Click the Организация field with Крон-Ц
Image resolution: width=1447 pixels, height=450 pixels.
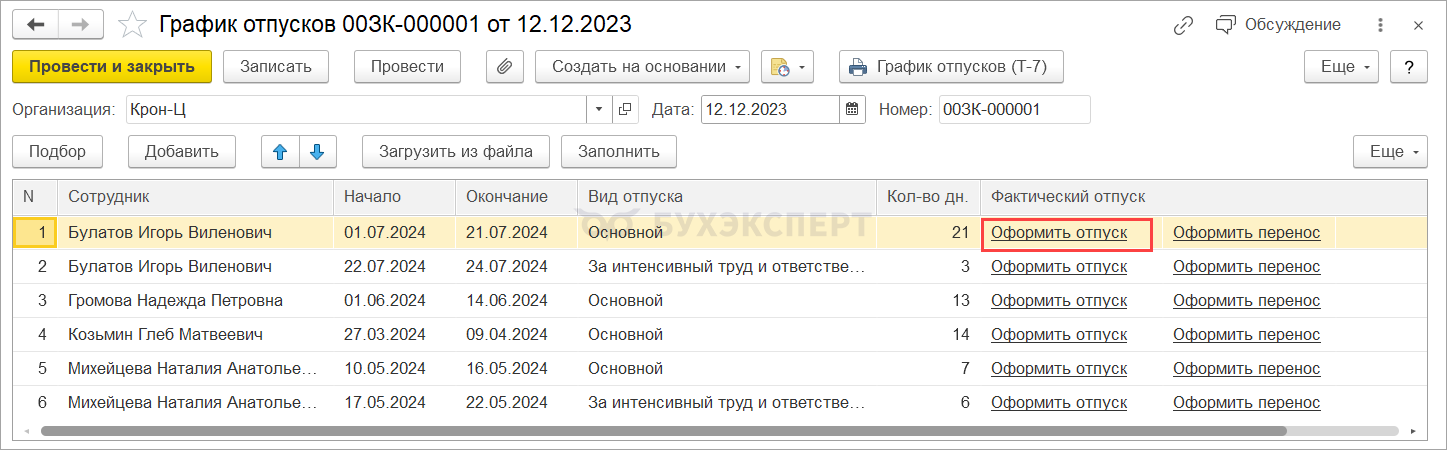pos(354,109)
